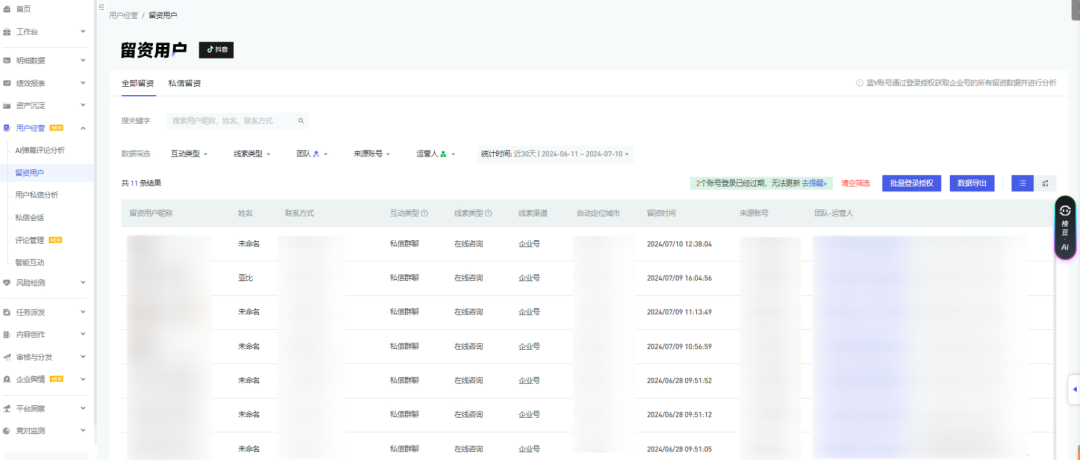Image resolution: width=1080 pixels, height=460 pixels.
Task: Click the 用户经营 sidebar icon
Action: click(x=7, y=128)
